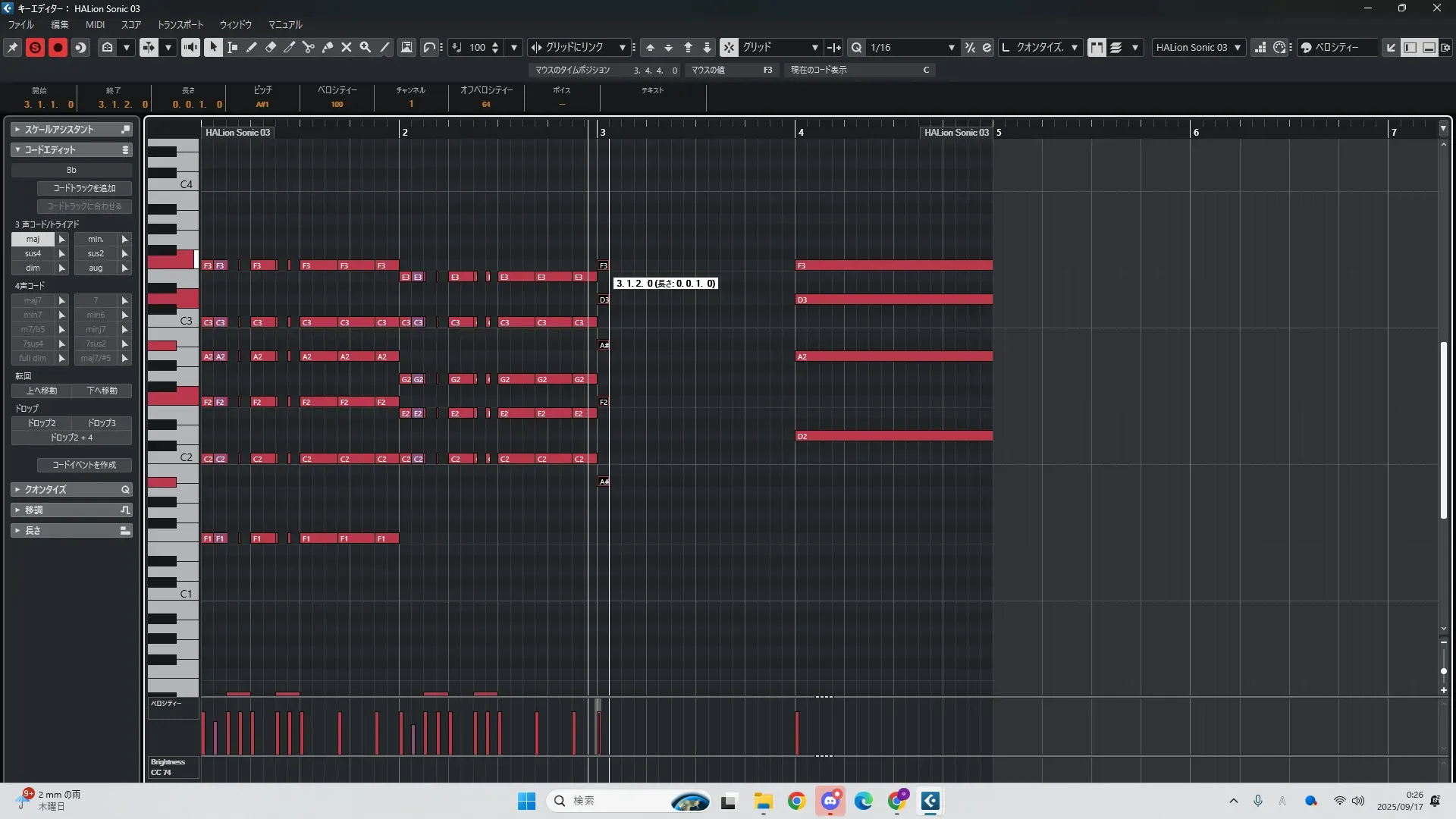Select the Draw pencil tool

coord(252,47)
